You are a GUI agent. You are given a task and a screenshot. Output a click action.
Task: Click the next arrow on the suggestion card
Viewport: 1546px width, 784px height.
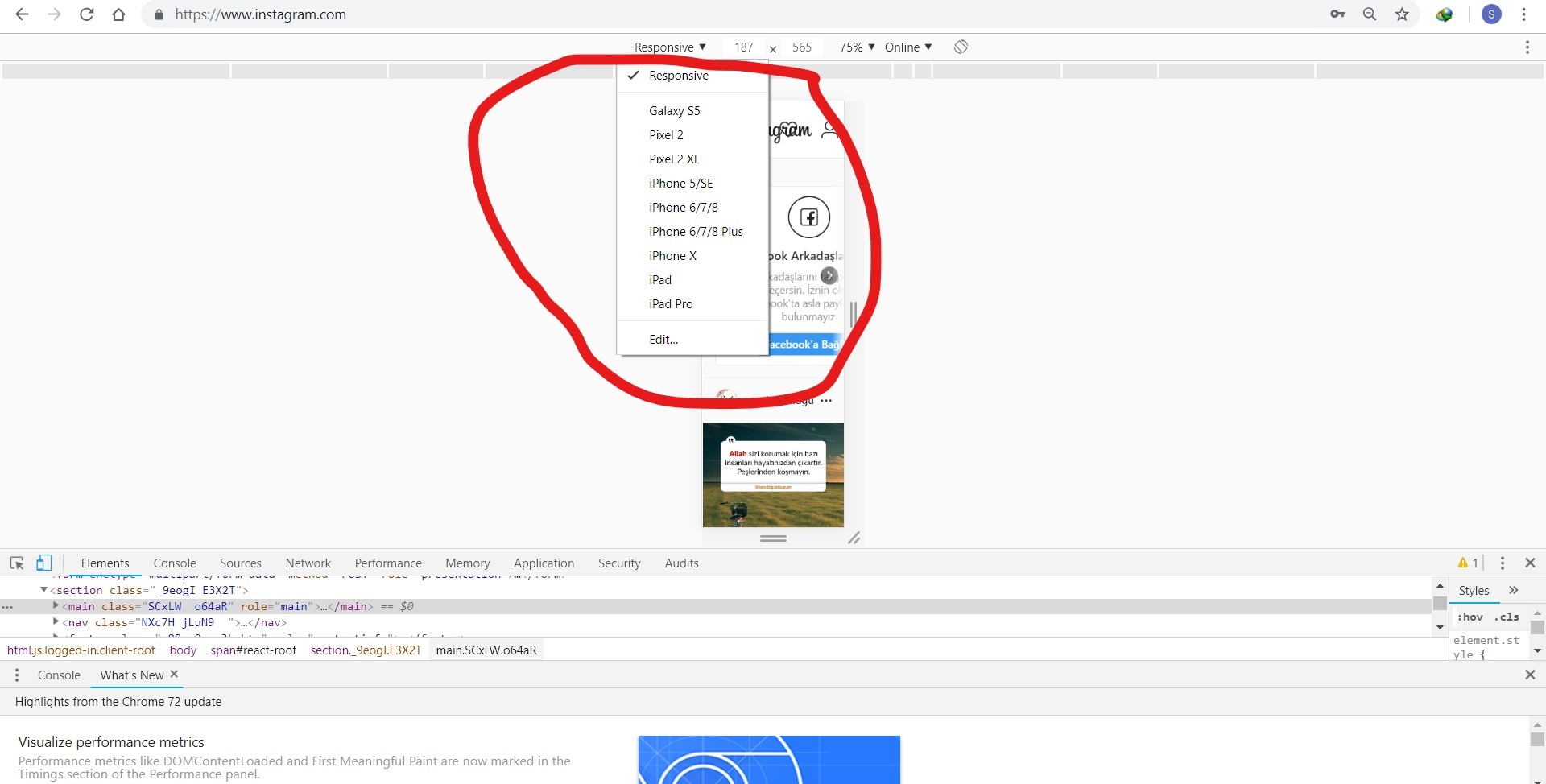pyautogui.click(x=829, y=275)
